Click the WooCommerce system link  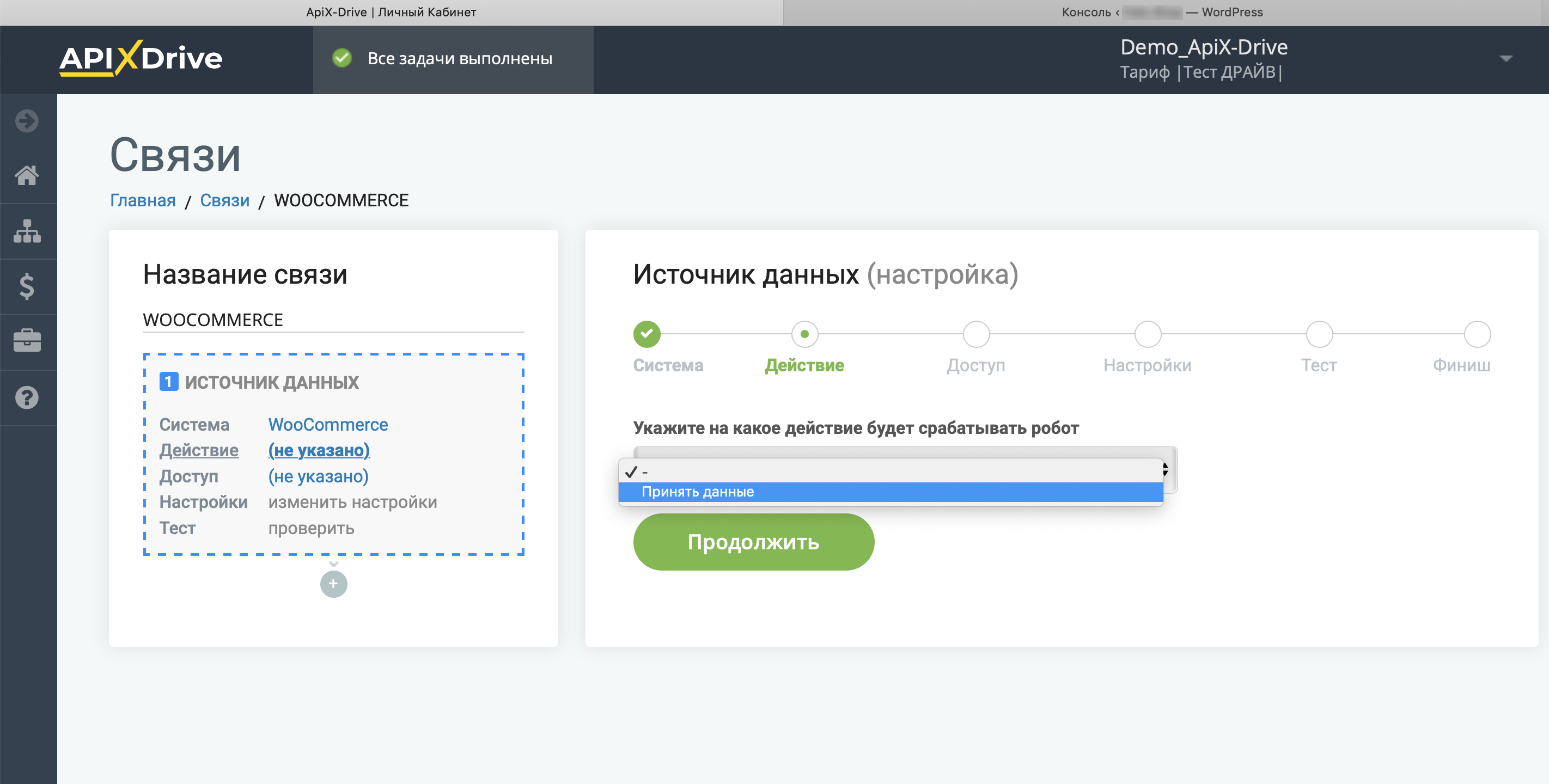point(328,425)
